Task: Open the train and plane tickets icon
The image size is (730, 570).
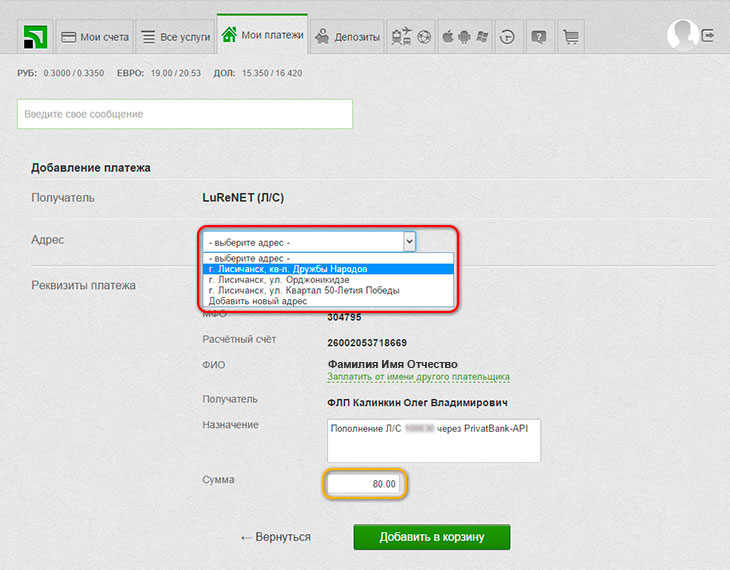Action: (x=401, y=36)
